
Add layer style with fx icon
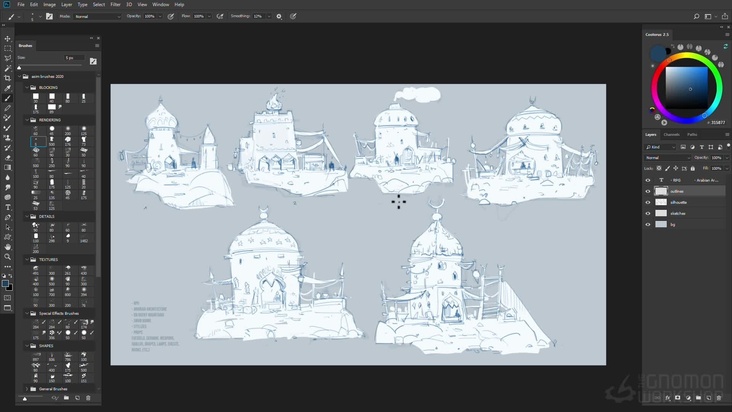click(668, 398)
